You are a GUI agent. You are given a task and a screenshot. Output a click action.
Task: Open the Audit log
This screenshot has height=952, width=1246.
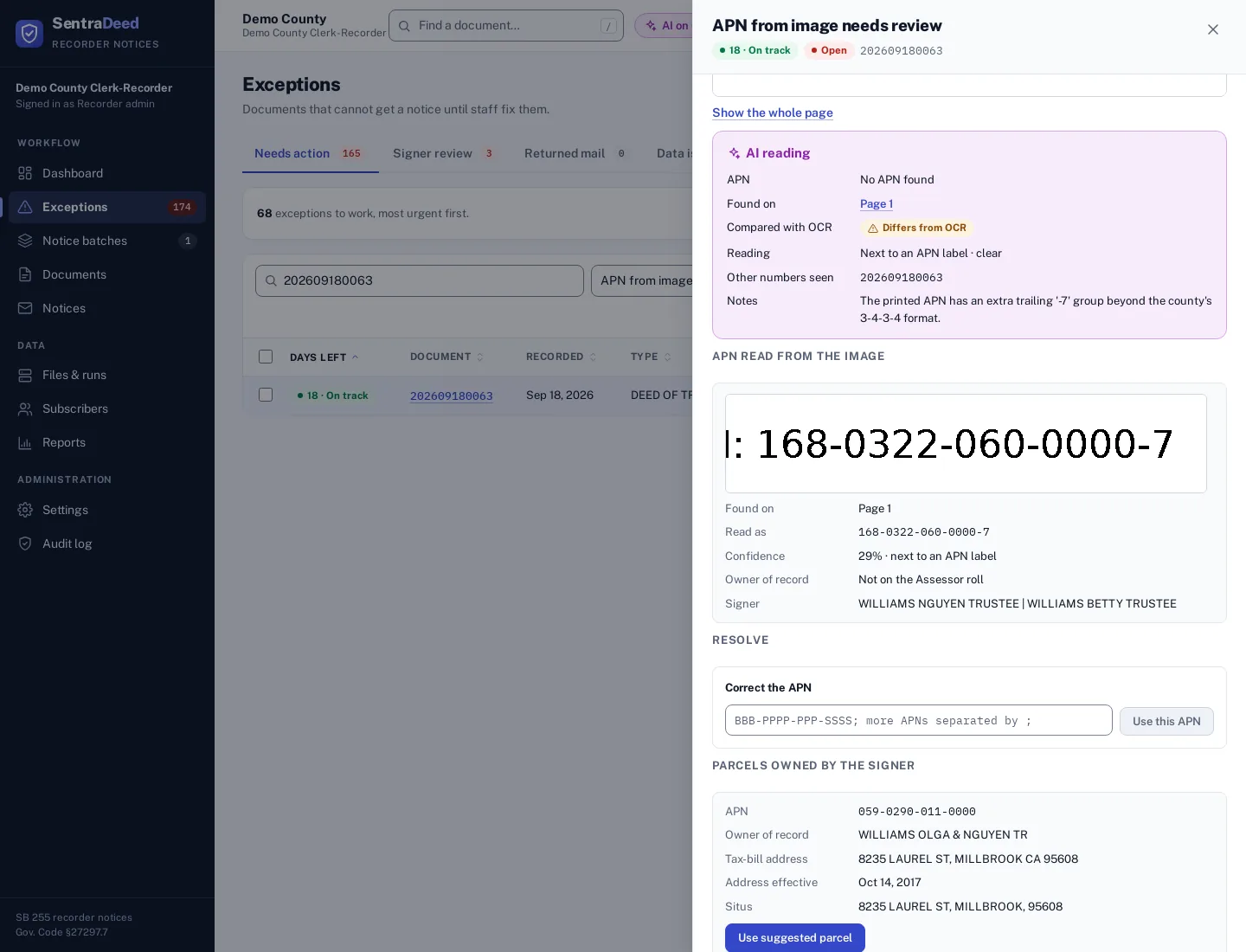(x=107, y=544)
